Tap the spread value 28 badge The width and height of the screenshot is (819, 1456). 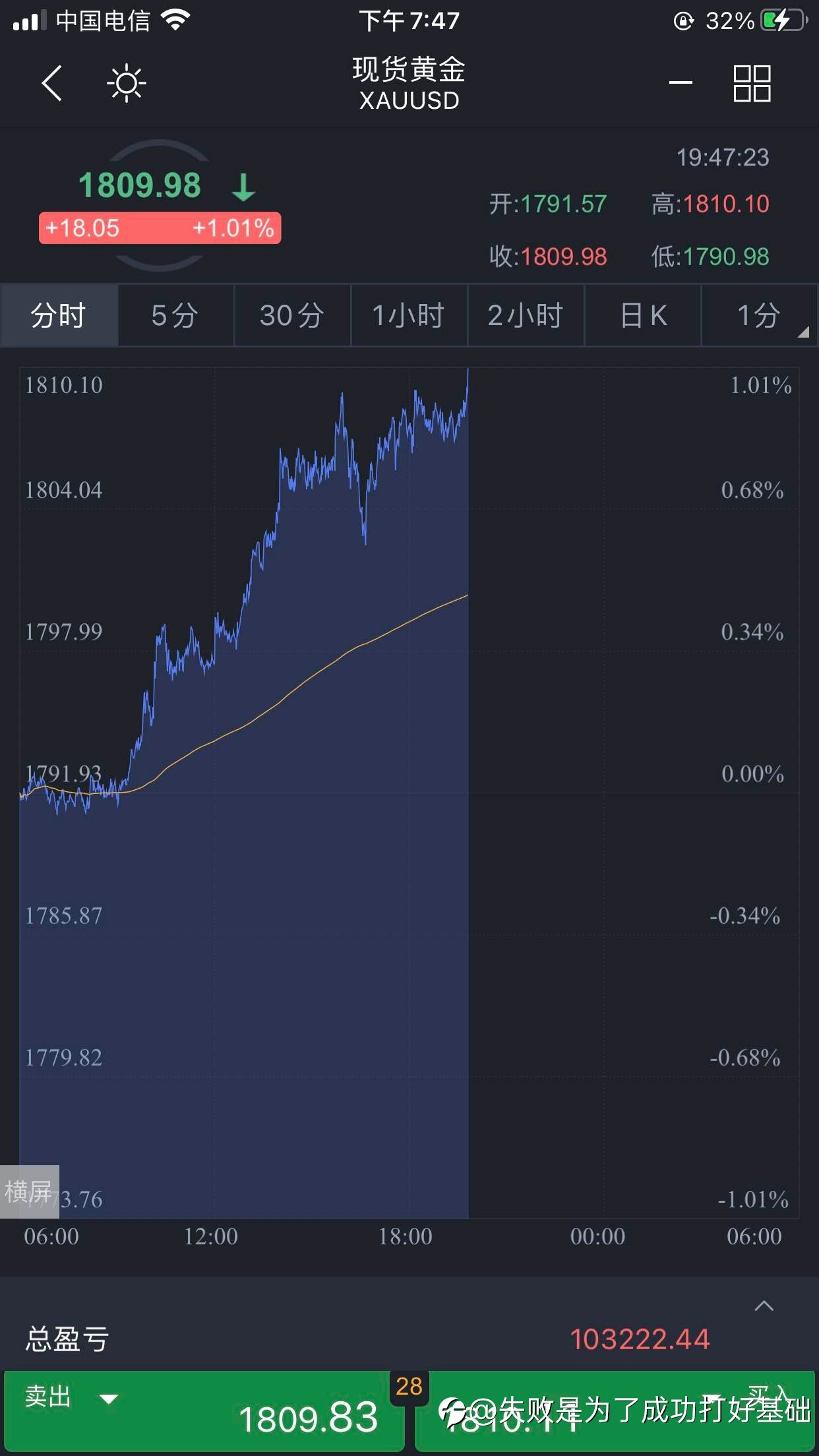[x=409, y=1386]
